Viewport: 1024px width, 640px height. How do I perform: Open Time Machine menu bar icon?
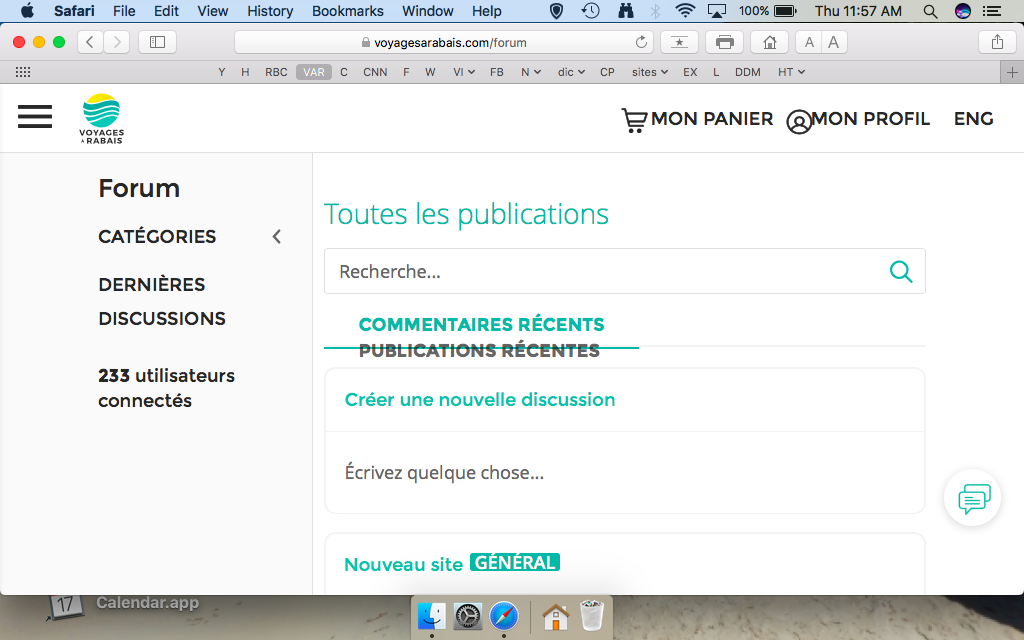pyautogui.click(x=591, y=11)
